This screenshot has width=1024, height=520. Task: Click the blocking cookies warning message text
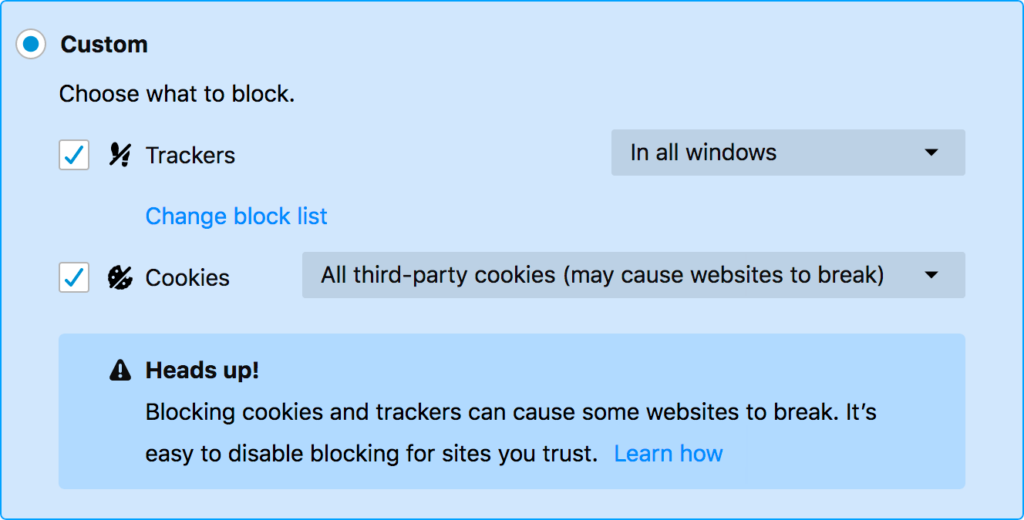tap(511, 432)
